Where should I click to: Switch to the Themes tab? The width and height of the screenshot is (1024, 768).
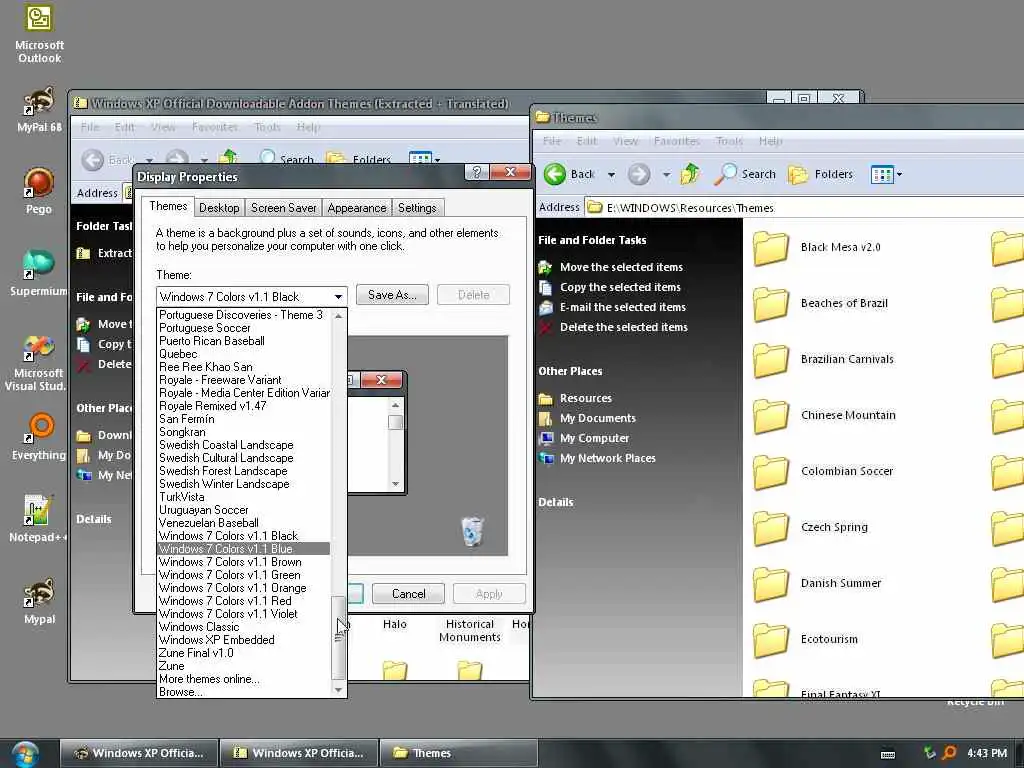[168, 206]
